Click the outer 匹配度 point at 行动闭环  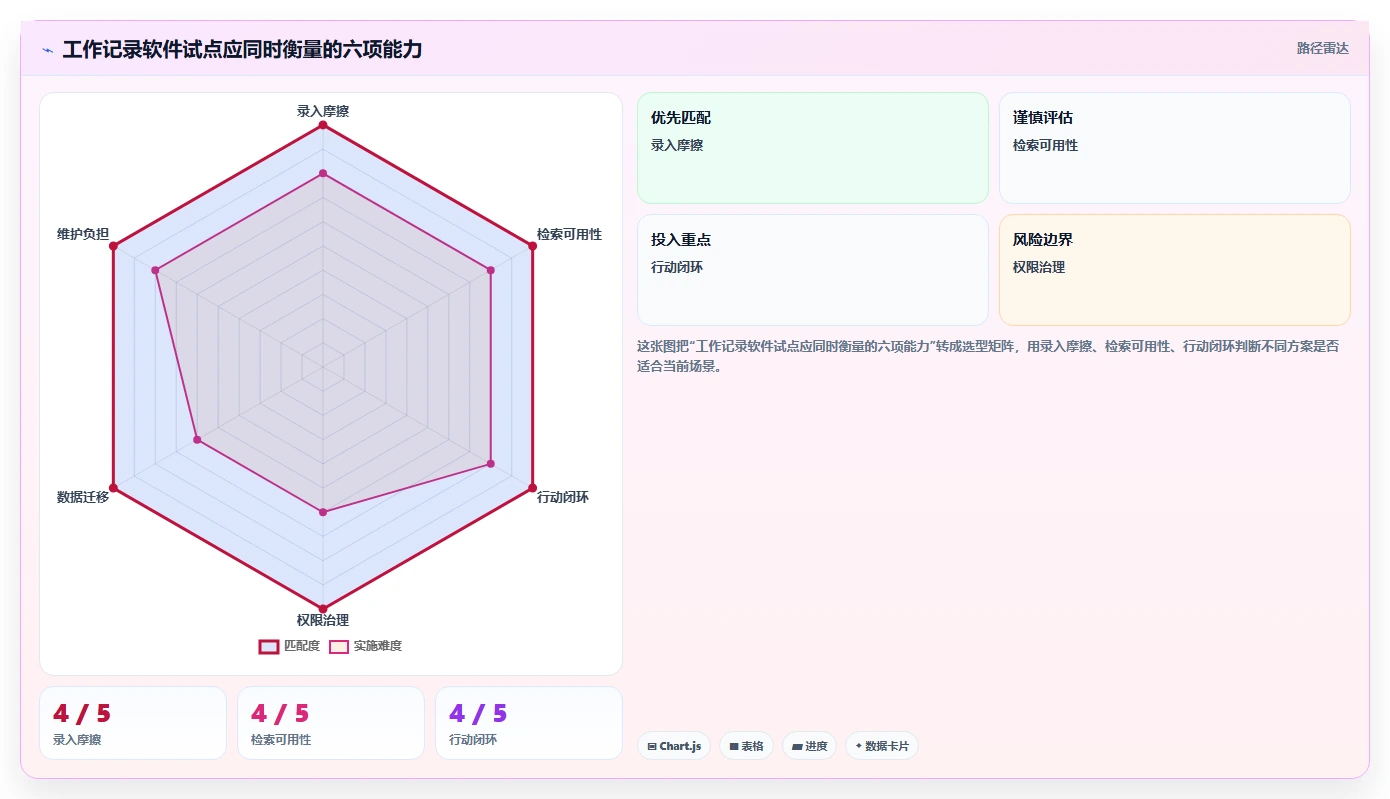532,488
